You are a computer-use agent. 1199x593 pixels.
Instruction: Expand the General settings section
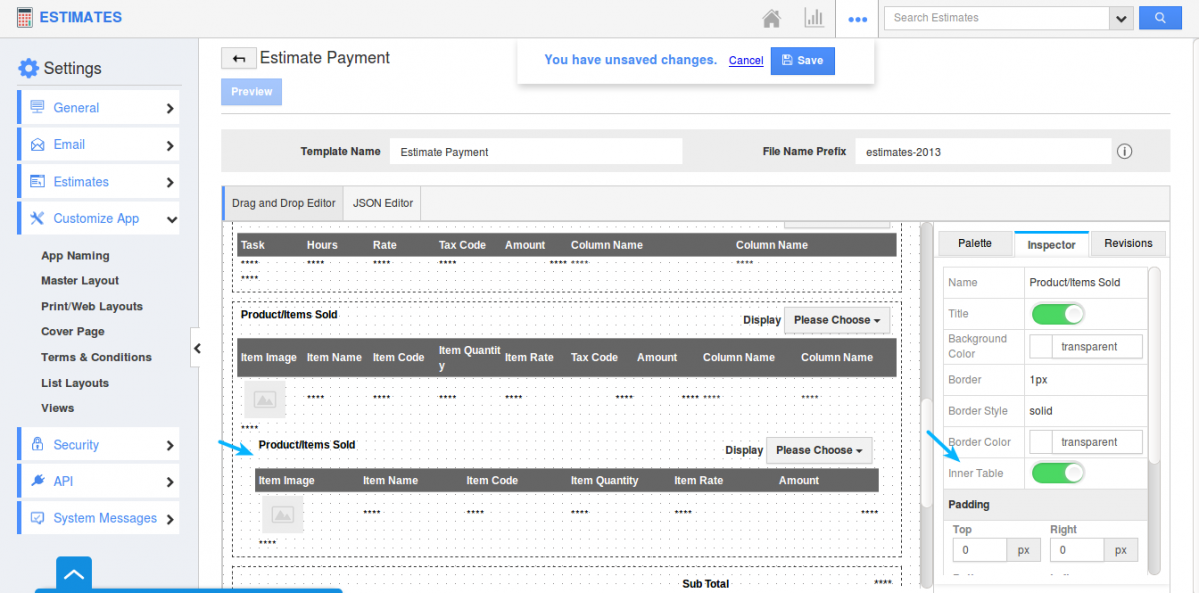(x=99, y=108)
